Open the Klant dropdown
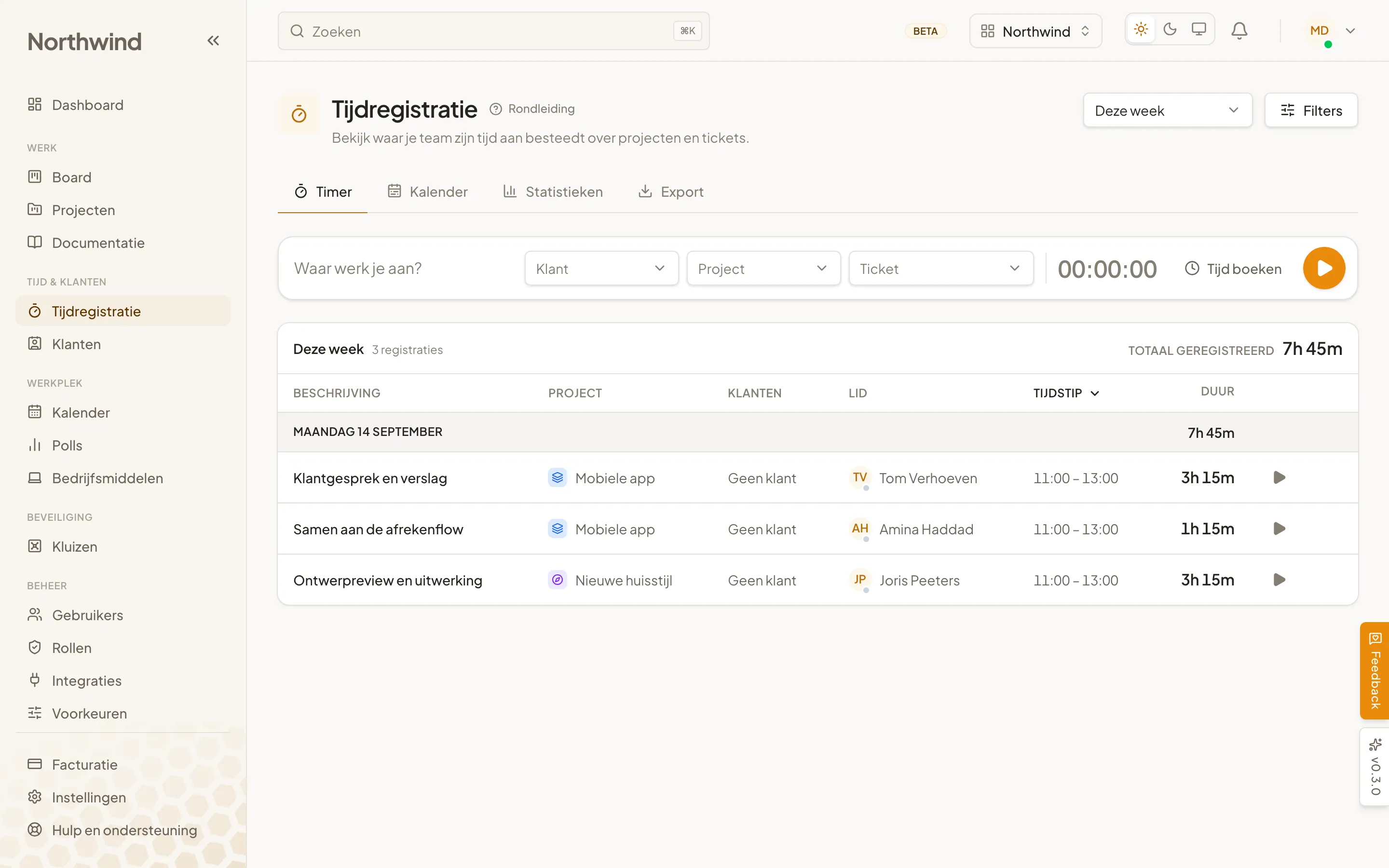 (x=601, y=269)
